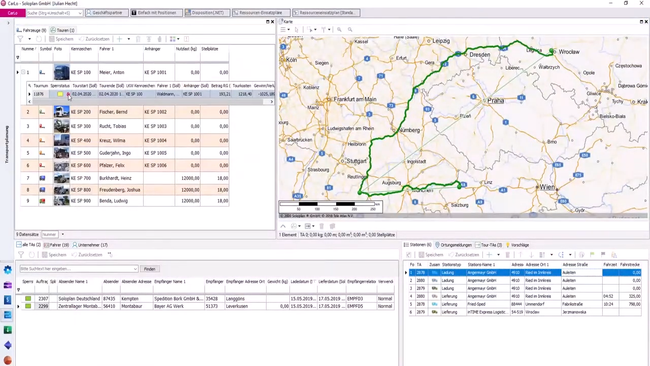Viewport: 650px width, 366px height.
Task: Select the pointer tool in the map toolbar
Action: pyautogui.click(x=296, y=30)
